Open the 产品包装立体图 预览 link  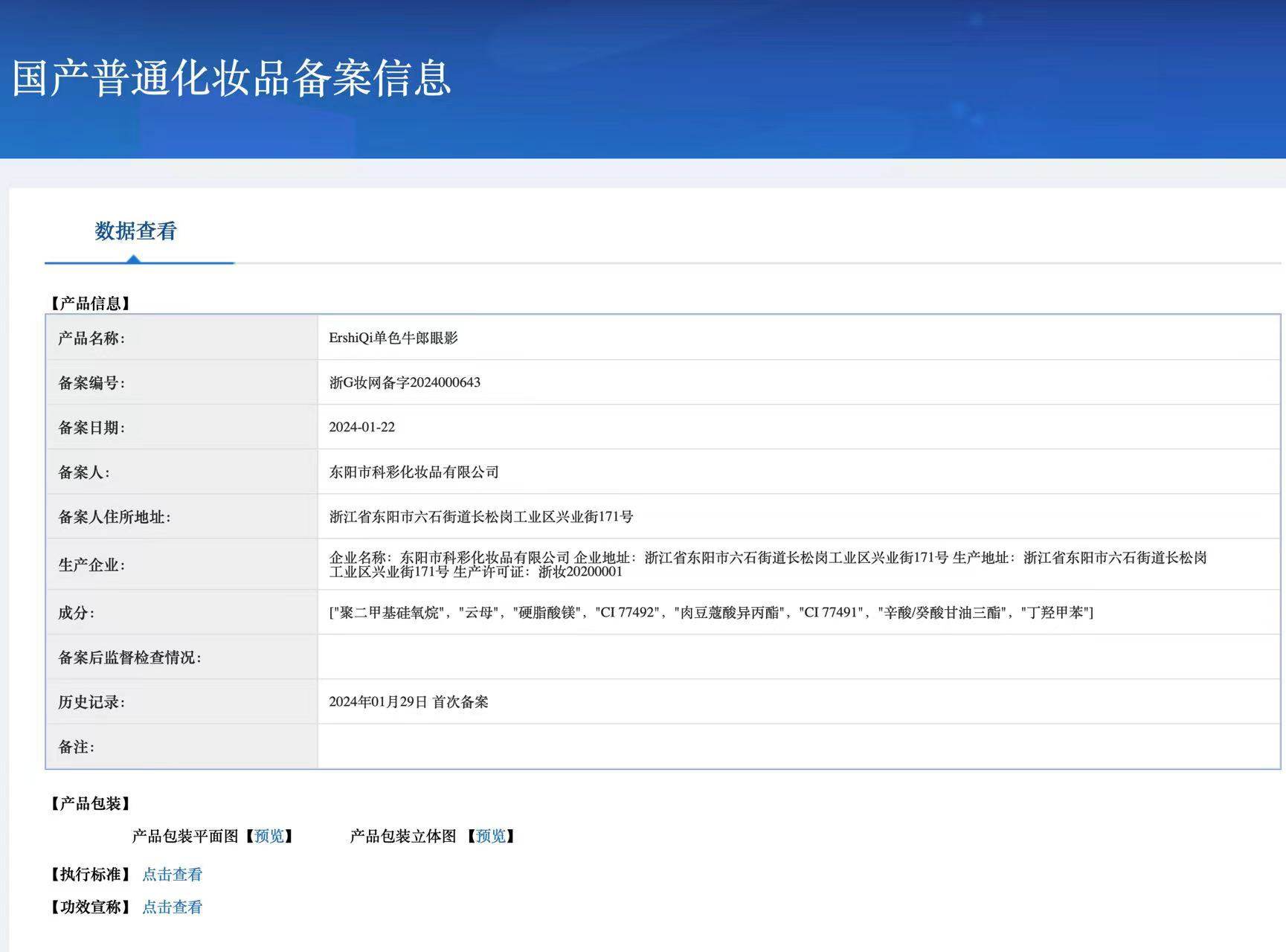pyautogui.click(x=491, y=836)
